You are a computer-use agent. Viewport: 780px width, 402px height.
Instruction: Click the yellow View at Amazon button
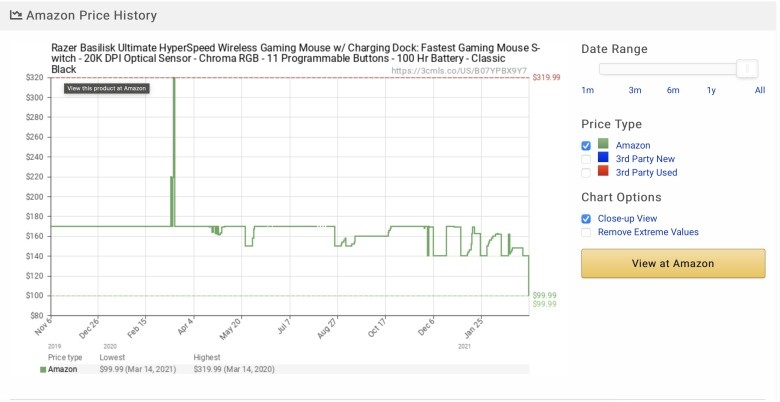[673, 264]
